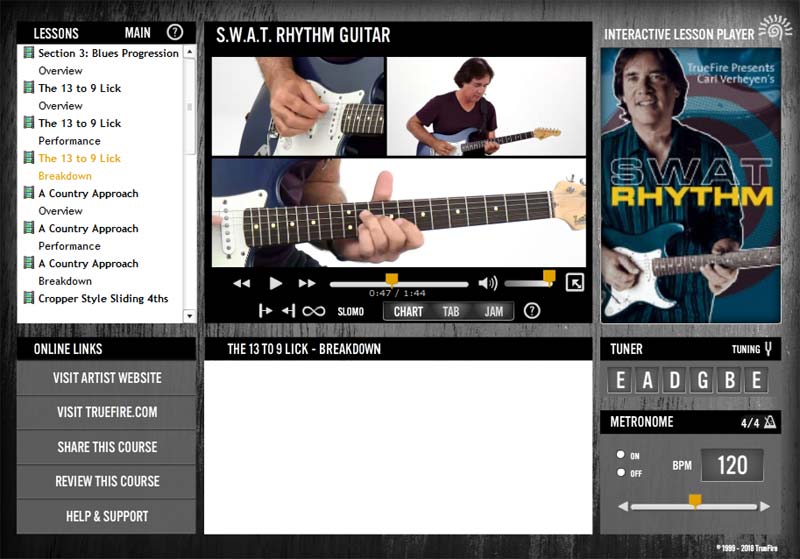
Task: Open the JAM track tab
Action: tap(493, 312)
